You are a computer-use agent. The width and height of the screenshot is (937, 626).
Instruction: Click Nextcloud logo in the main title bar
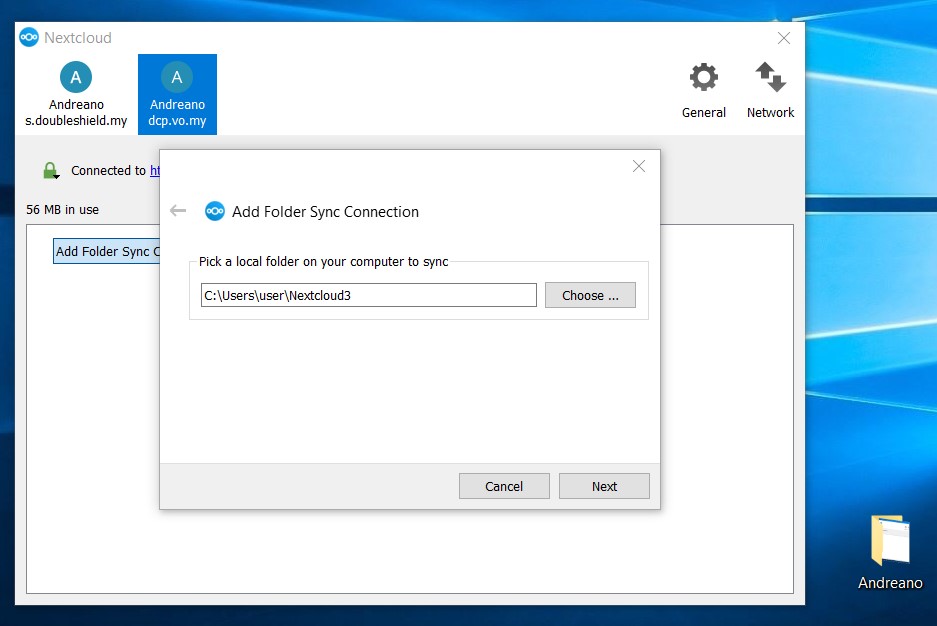29,38
